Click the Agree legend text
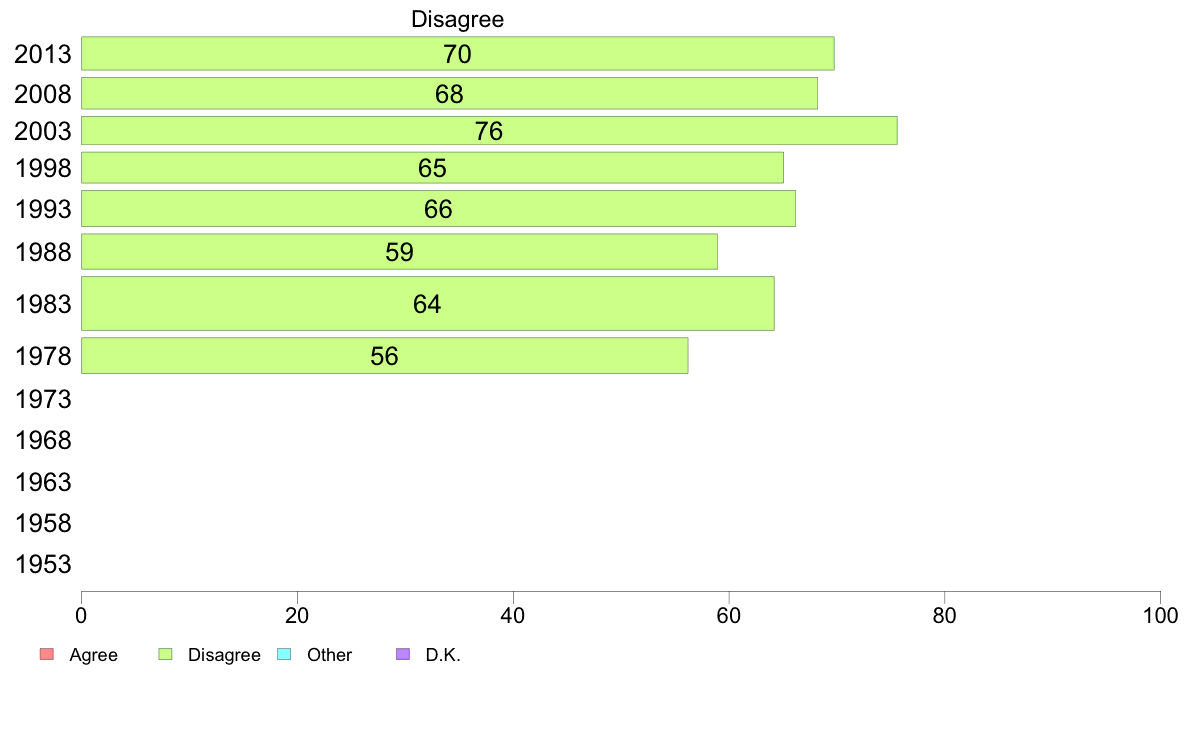 click(x=93, y=655)
